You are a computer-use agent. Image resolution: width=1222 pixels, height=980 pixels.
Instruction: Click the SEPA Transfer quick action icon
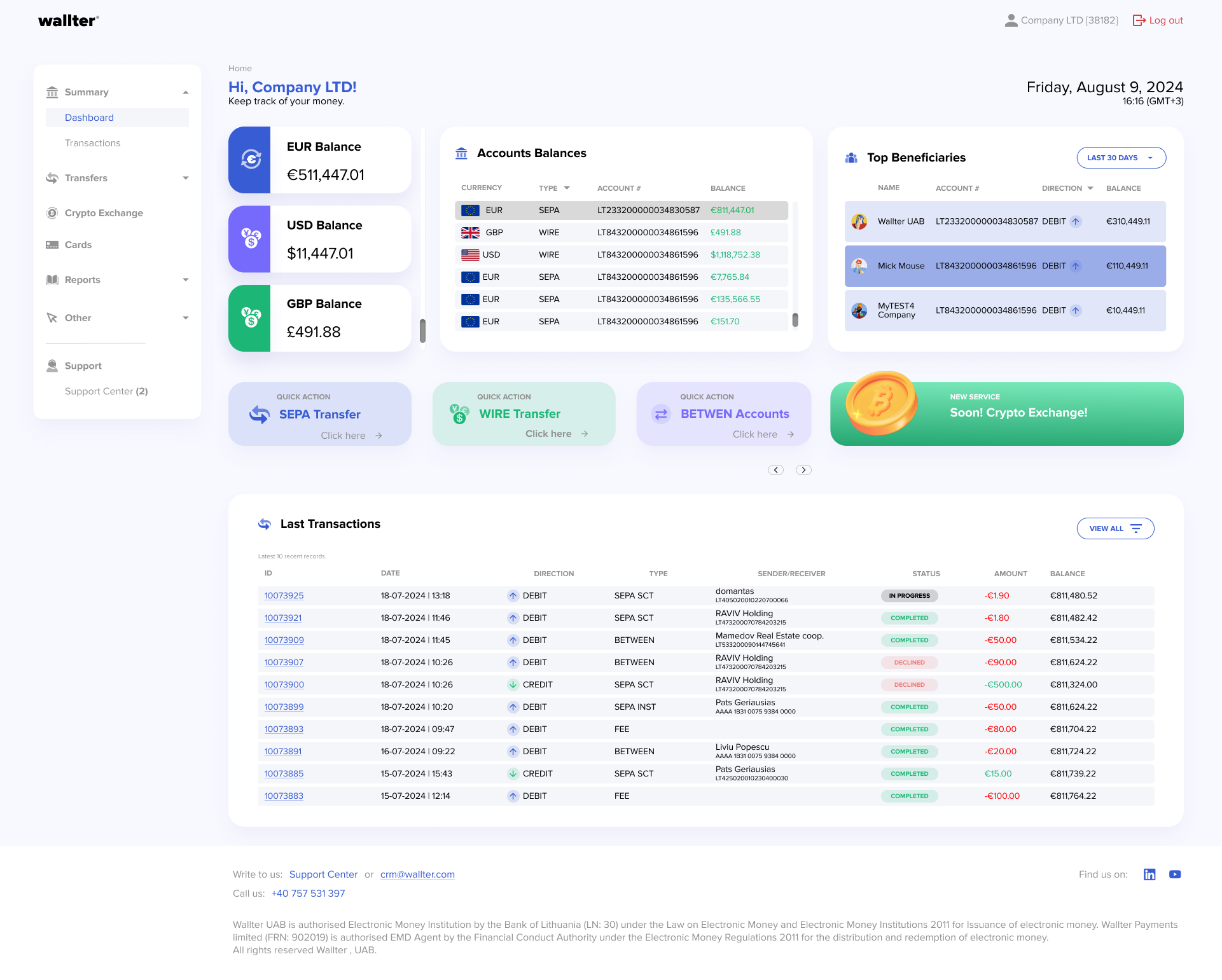point(258,414)
